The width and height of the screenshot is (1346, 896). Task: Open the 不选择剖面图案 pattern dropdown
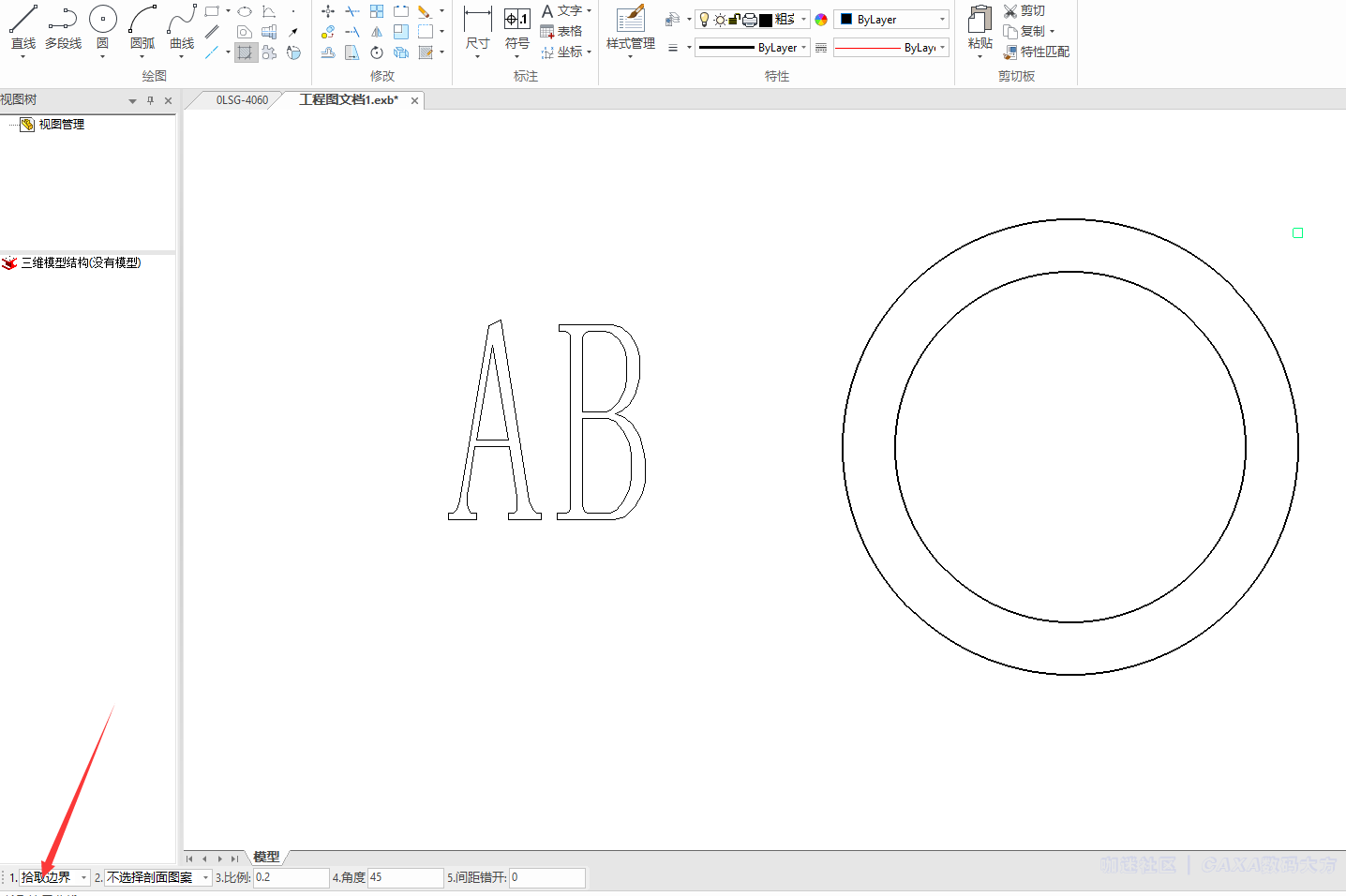click(x=205, y=878)
